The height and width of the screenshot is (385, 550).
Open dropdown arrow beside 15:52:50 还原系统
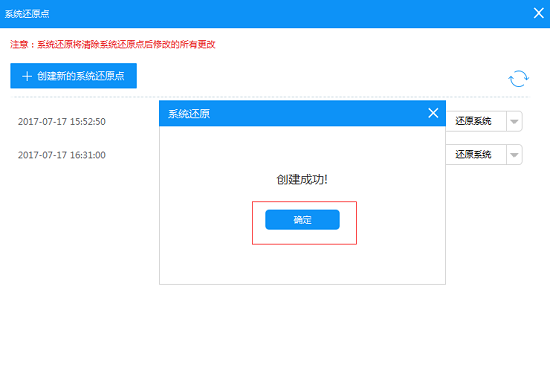click(x=514, y=121)
